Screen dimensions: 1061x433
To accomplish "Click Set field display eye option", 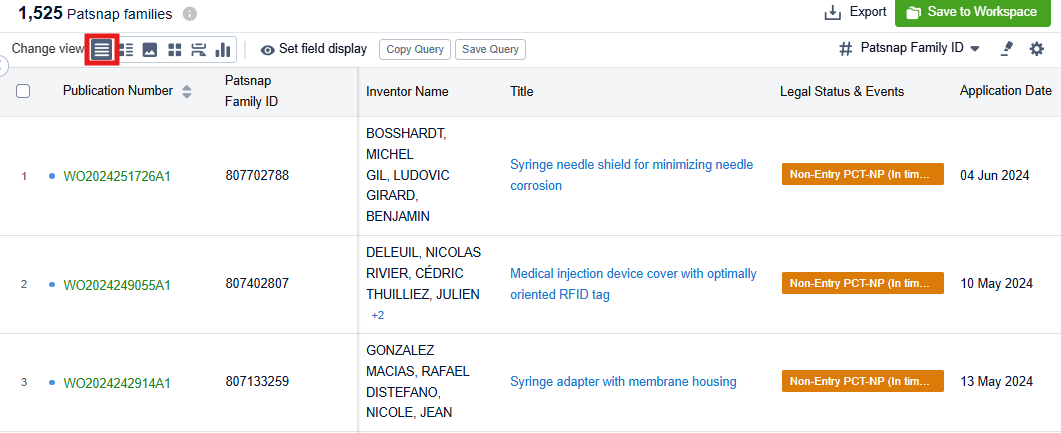I will pos(314,49).
